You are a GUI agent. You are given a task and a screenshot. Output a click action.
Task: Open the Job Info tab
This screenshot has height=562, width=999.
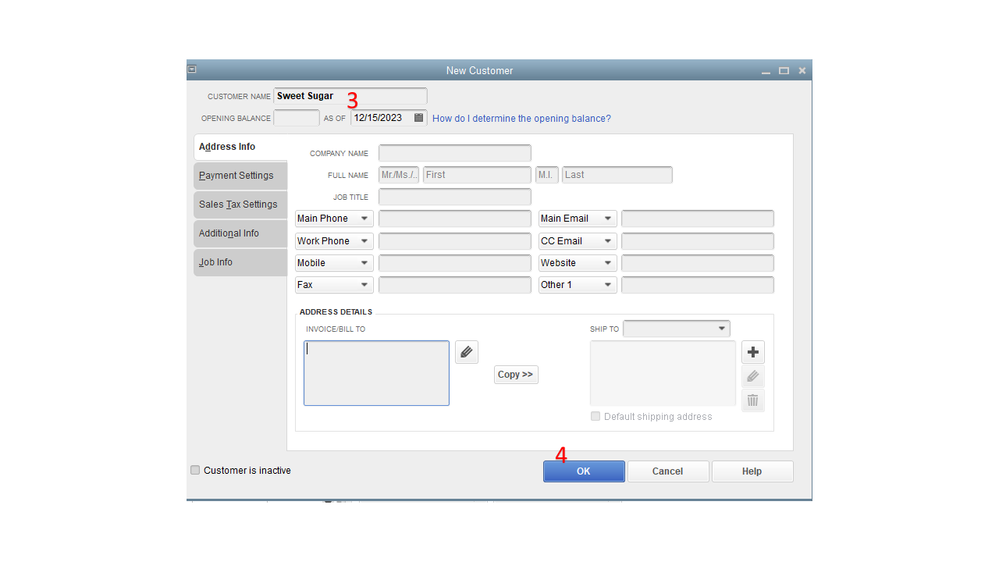point(240,262)
